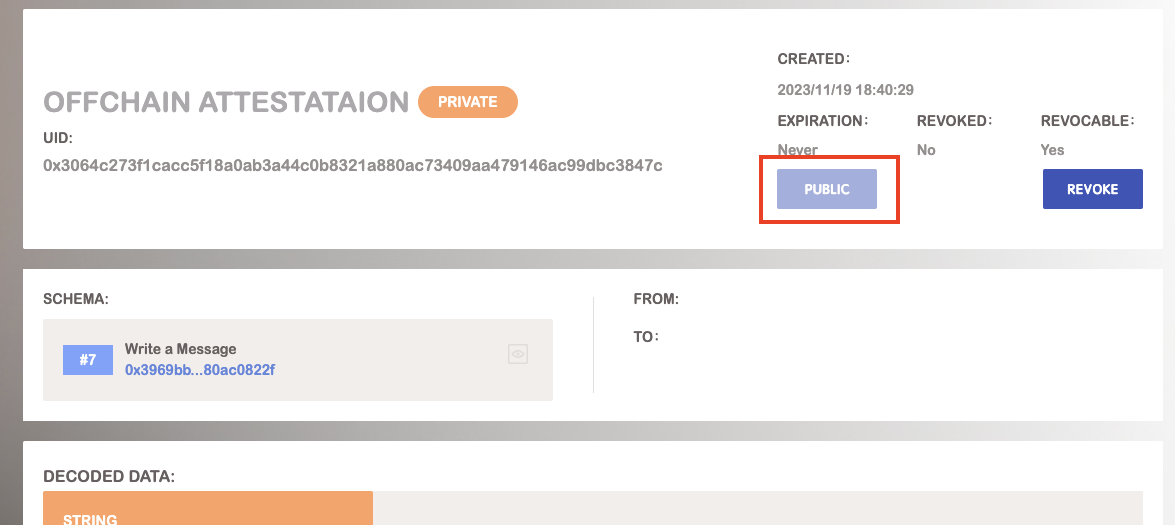Click the attestation UID hash text
1175x525 pixels.
[x=353, y=165]
